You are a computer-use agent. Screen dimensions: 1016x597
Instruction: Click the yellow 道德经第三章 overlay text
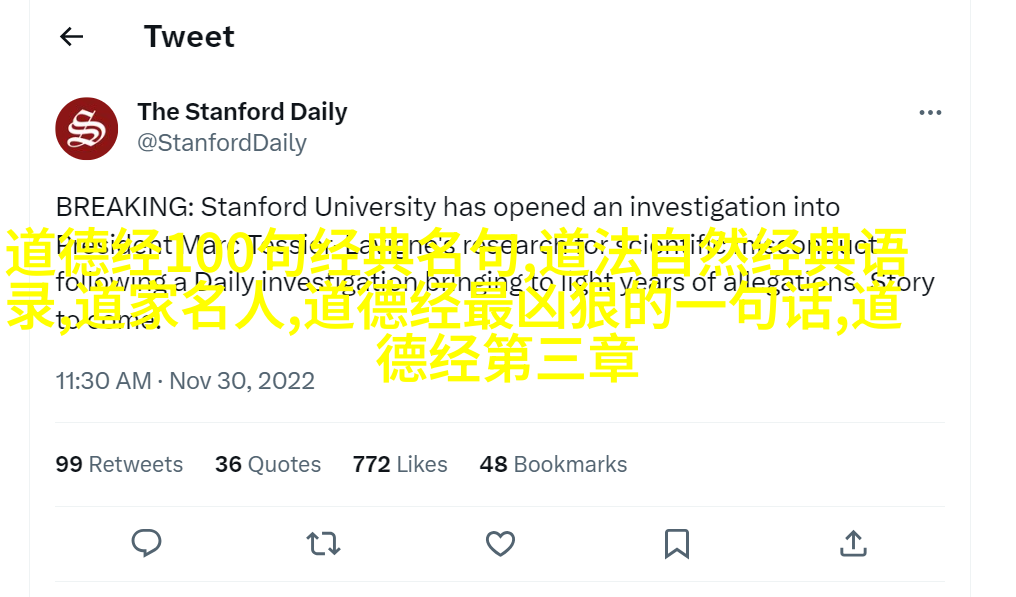[x=507, y=359]
